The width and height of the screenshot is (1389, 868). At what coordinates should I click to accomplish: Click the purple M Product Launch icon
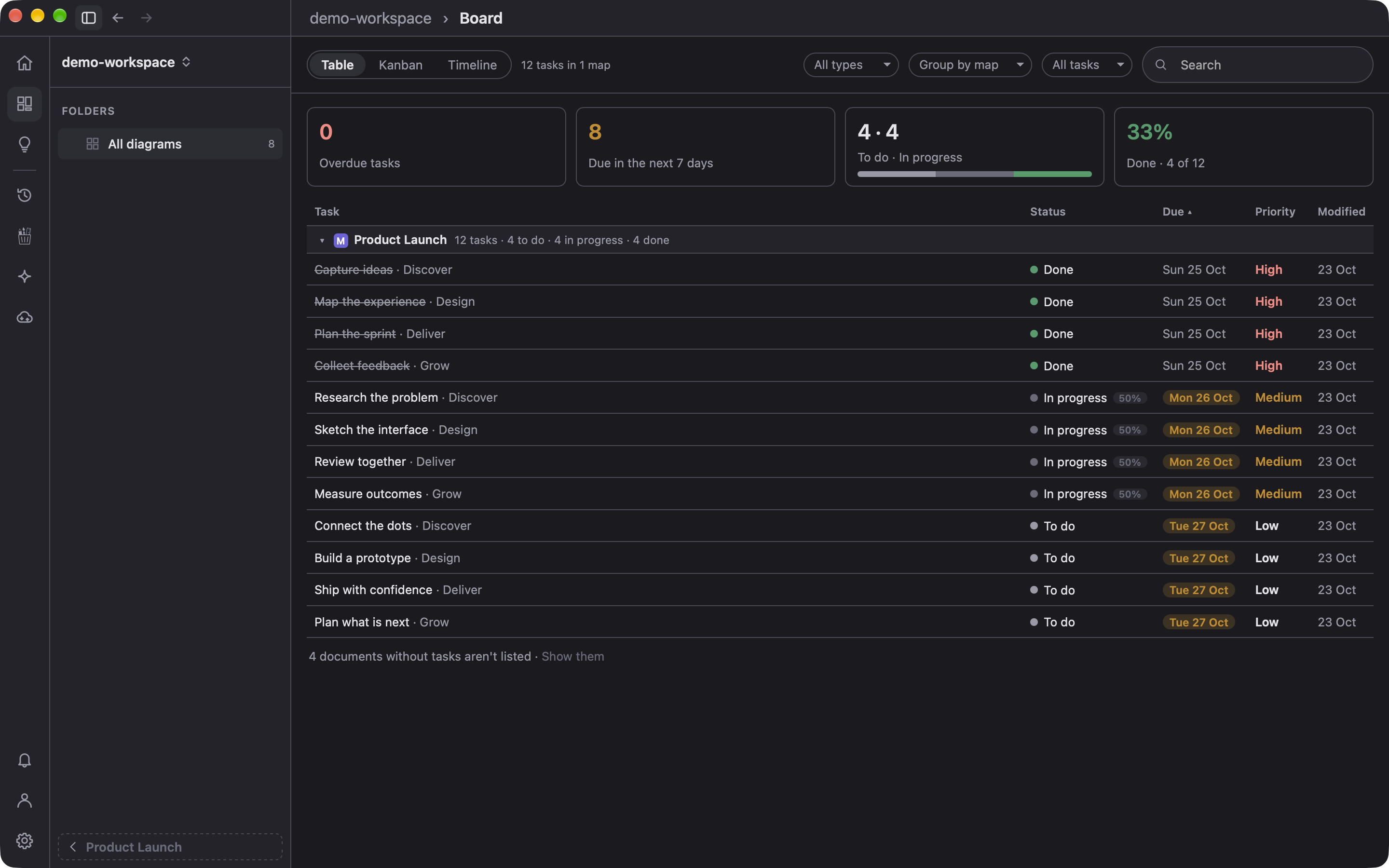tap(340, 241)
